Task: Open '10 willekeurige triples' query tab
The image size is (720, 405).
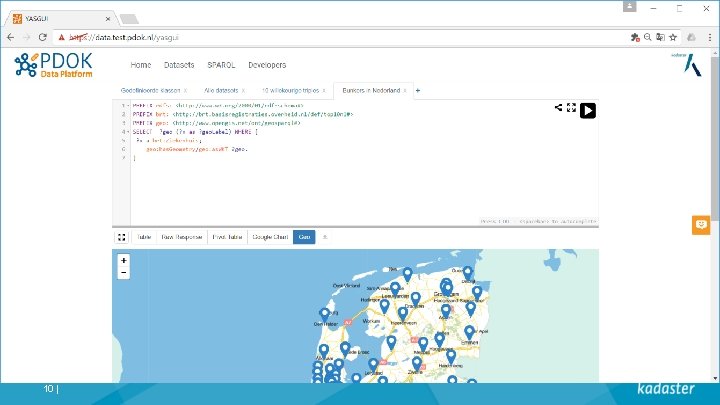Action: point(290,90)
